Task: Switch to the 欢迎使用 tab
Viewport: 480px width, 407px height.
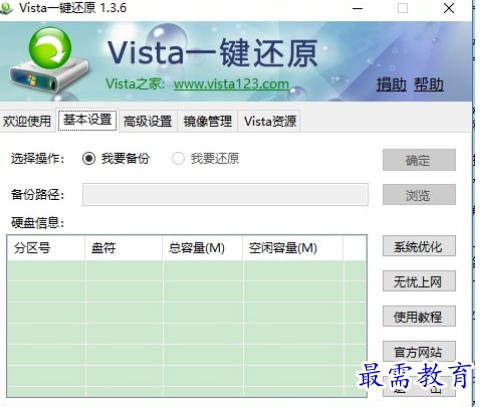Action: [27, 121]
